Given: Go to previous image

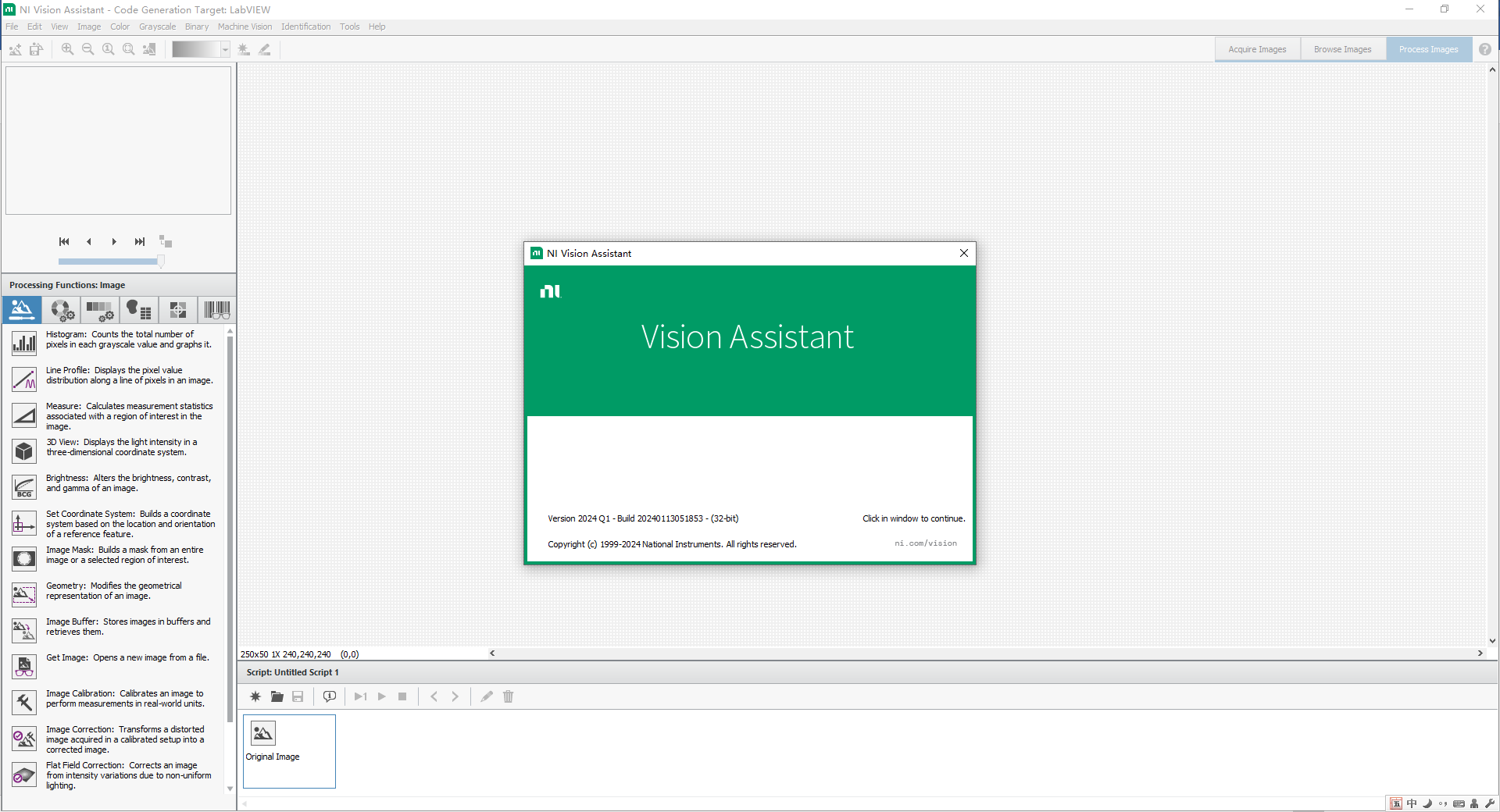Looking at the screenshot, I should pyautogui.click(x=89, y=241).
